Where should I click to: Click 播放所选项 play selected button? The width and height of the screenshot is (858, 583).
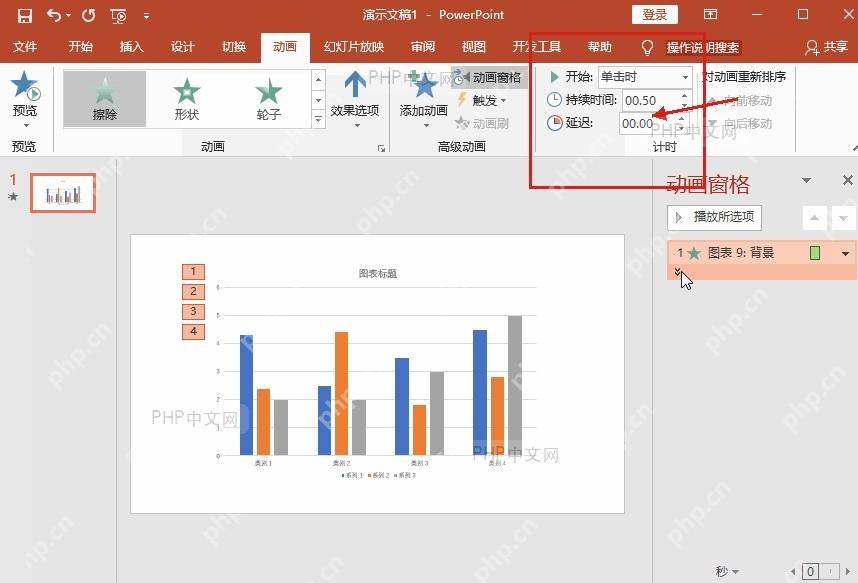pos(714,217)
